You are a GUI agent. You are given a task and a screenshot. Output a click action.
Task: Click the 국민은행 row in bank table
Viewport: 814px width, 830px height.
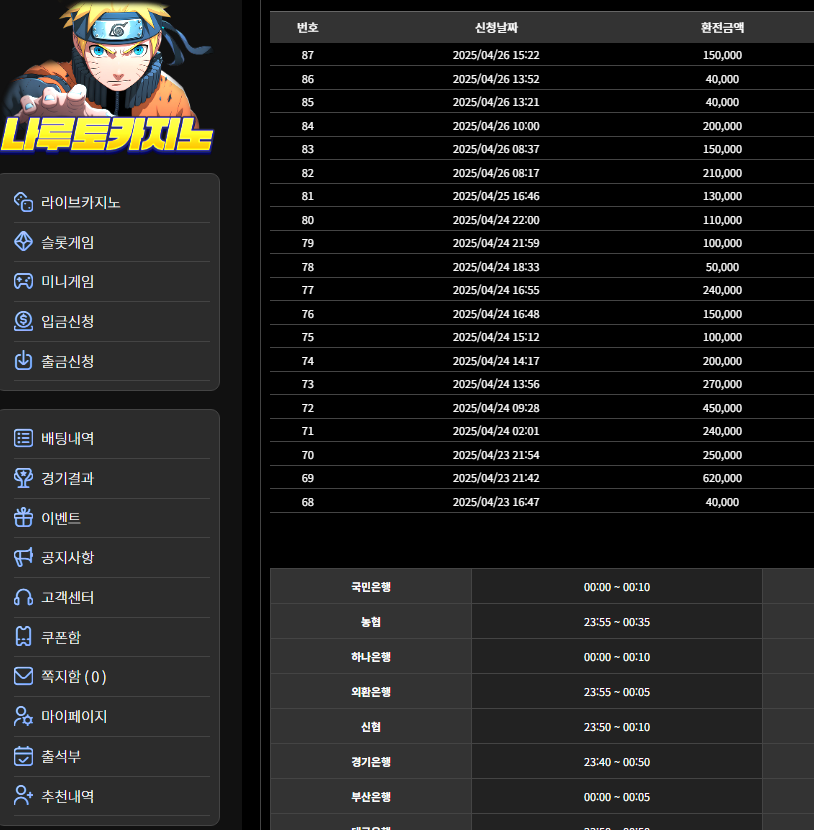371,587
